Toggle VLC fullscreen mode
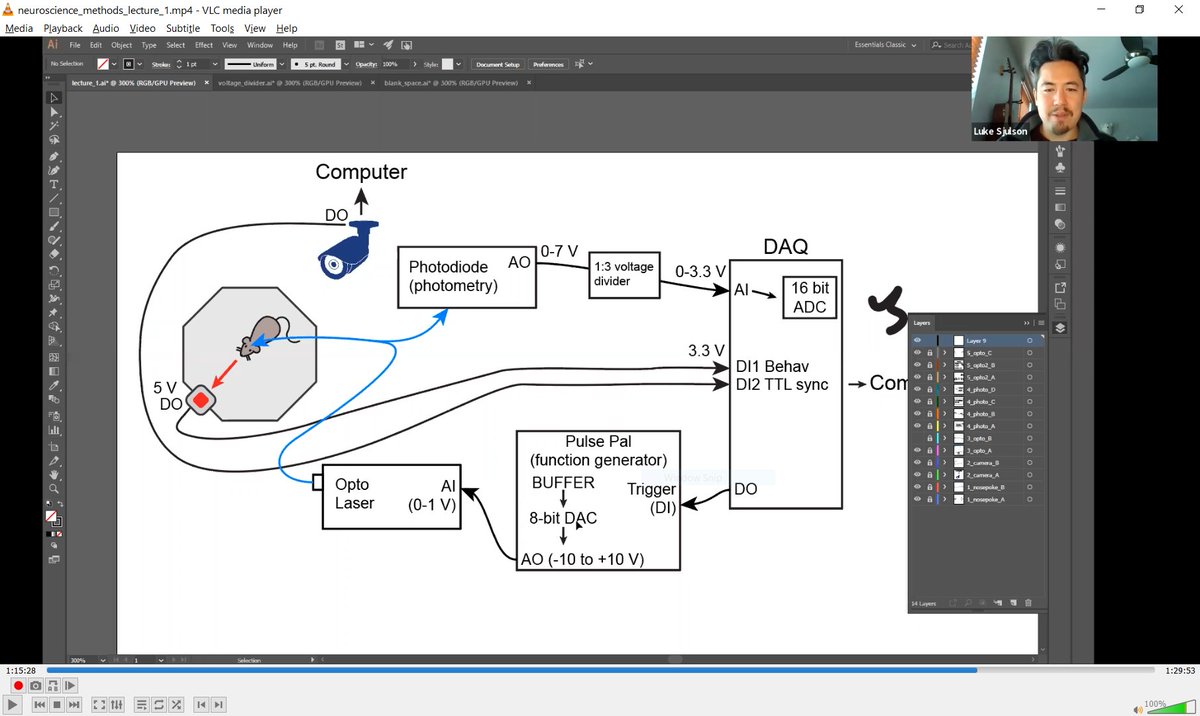The height and width of the screenshot is (716, 1200). [99, 705]
